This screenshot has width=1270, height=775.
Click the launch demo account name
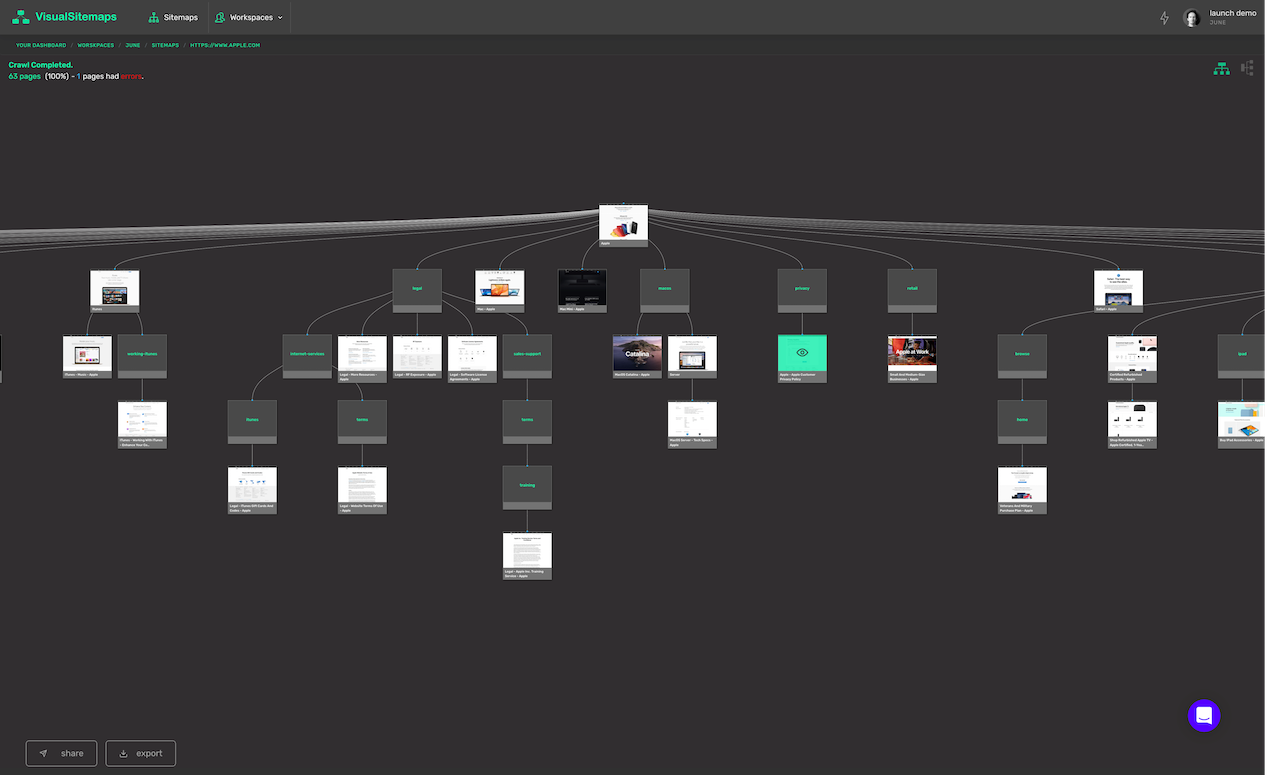1233,13
